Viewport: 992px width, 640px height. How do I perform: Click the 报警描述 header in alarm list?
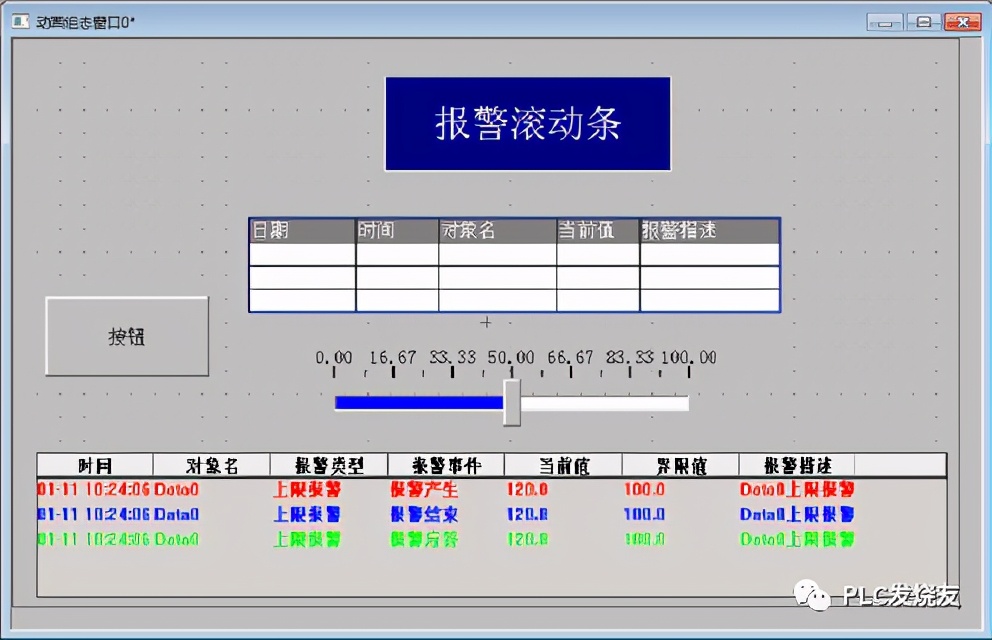(x=797, y=465)
